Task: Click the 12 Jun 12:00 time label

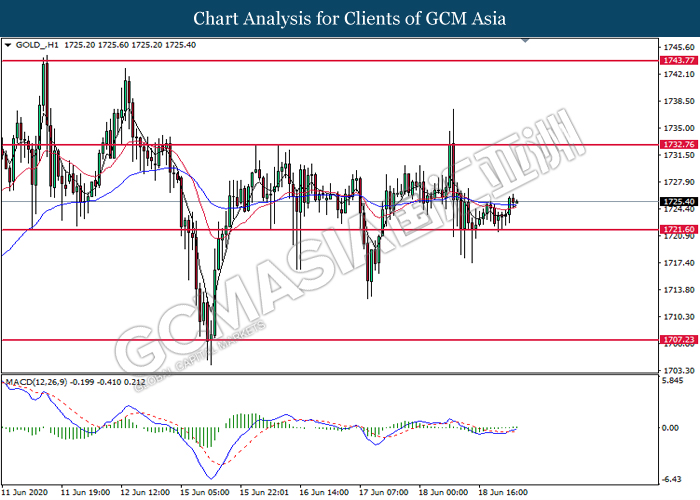Action: (x=145, y=492)
